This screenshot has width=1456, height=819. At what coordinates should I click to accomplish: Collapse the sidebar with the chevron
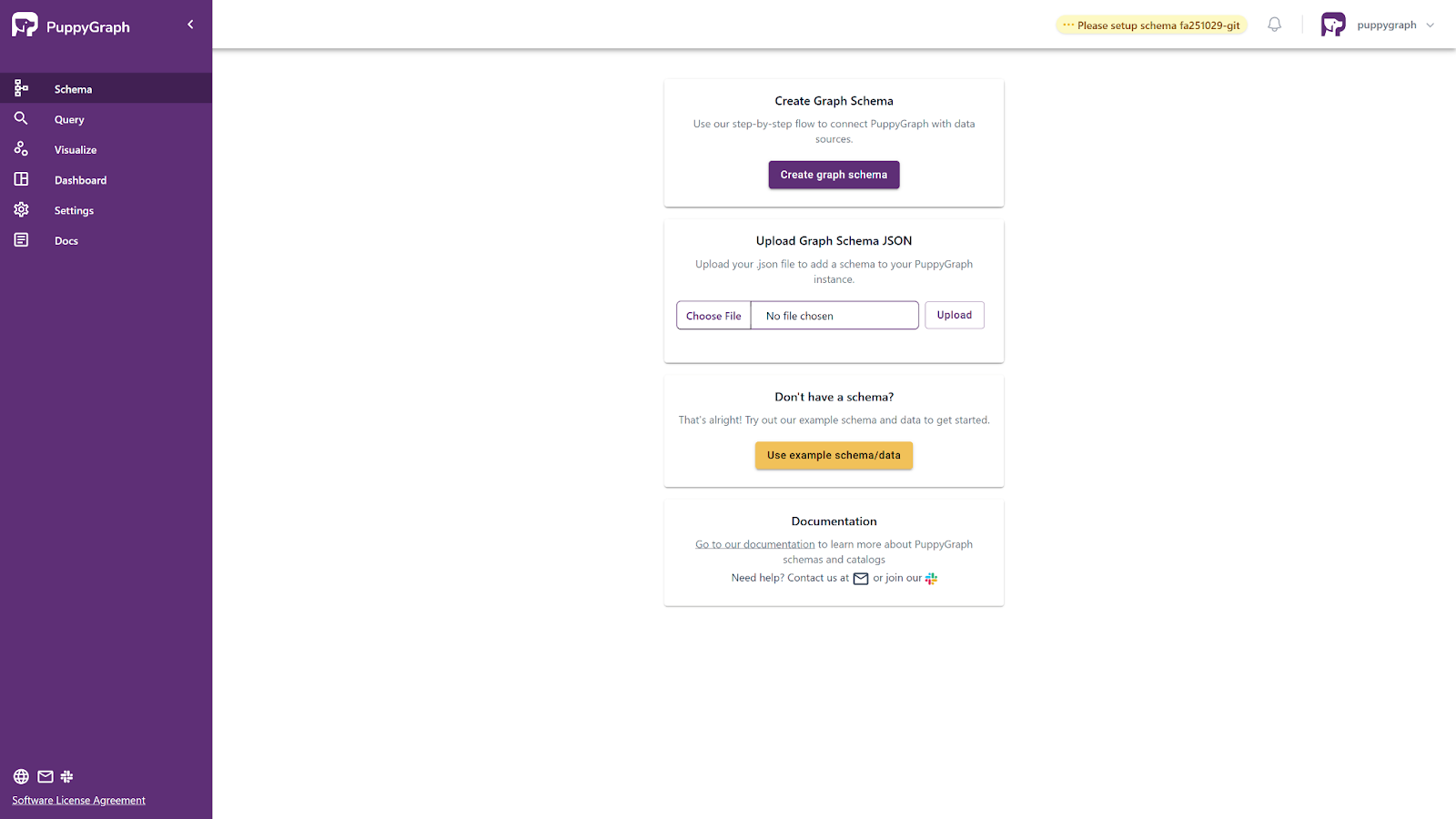pyautogui.click(x=190, y=25)
